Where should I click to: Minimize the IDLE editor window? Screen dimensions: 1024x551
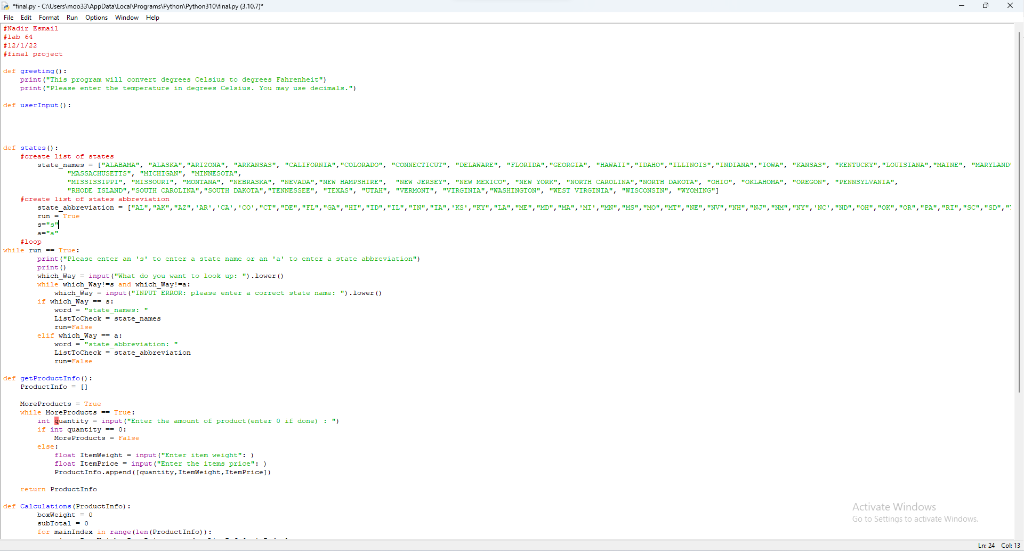[961, 6]
